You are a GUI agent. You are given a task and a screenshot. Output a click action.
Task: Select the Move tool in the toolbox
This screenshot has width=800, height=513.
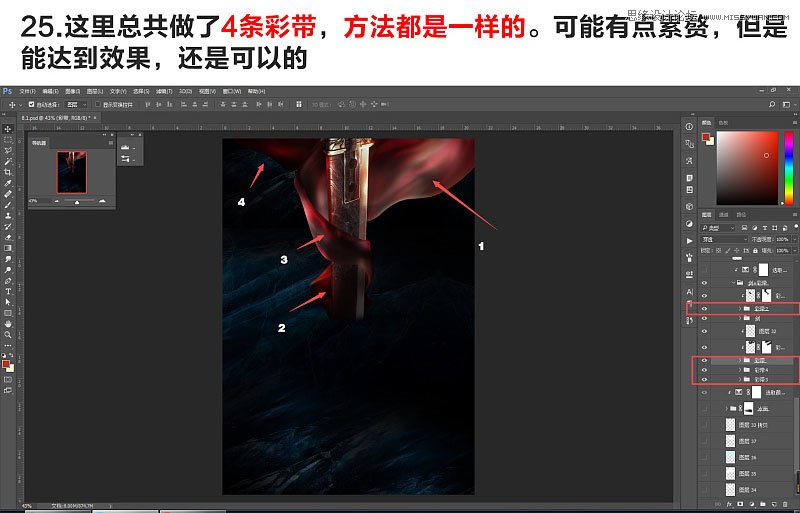click(x=8, y=129)
